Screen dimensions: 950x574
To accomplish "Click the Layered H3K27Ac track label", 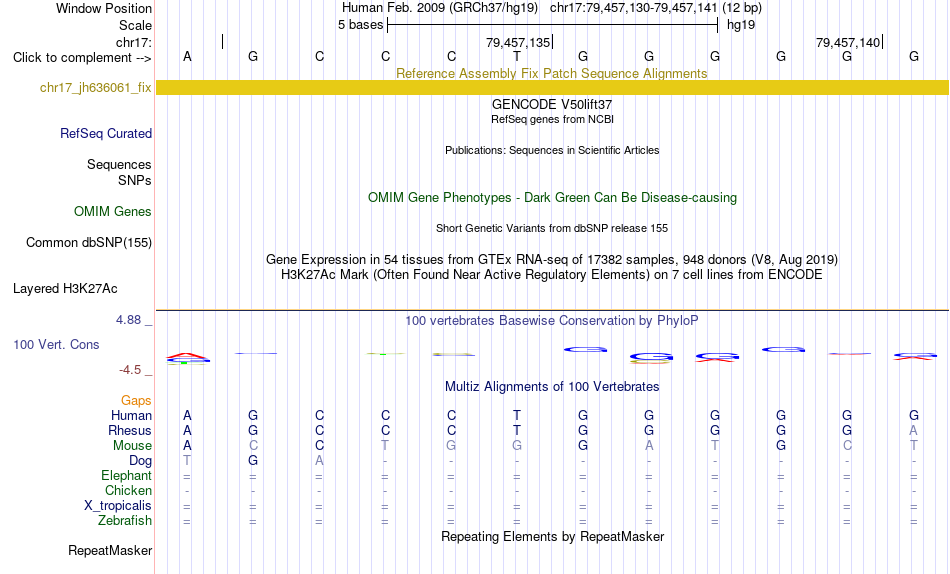I will [65, 289].
